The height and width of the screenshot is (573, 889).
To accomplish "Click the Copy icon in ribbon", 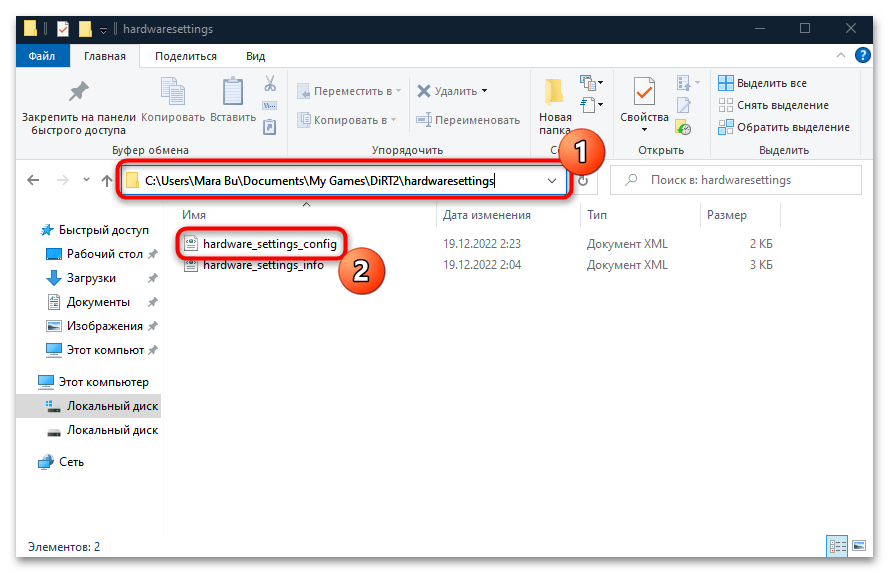I will click(x=172, y=93).
